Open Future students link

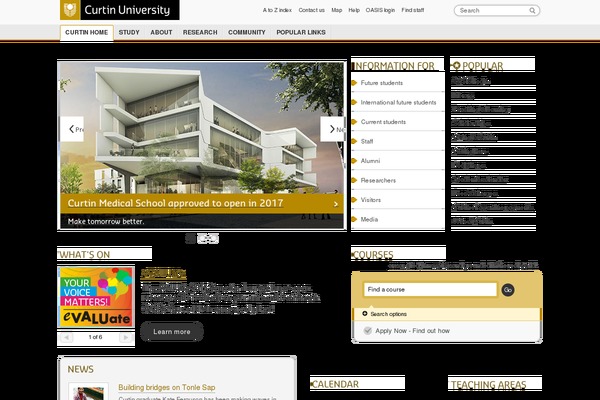point(382,83)
